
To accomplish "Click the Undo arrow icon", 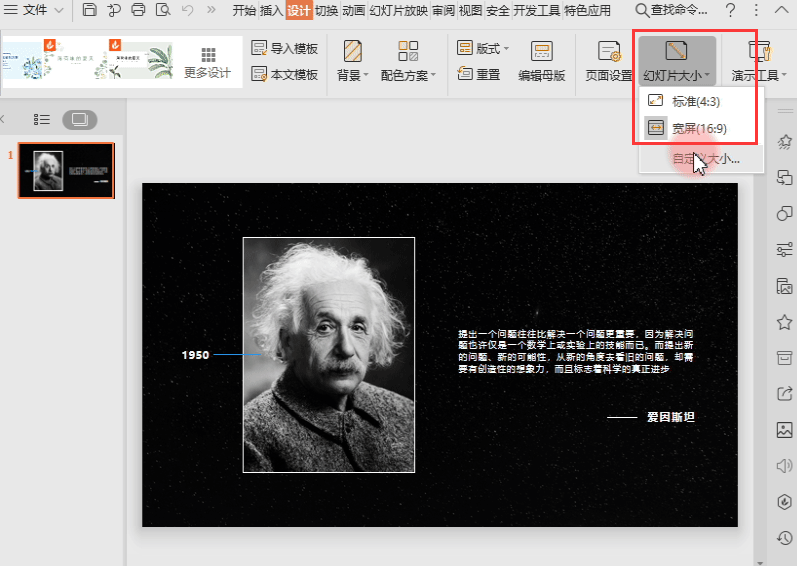I will (187, 11).
